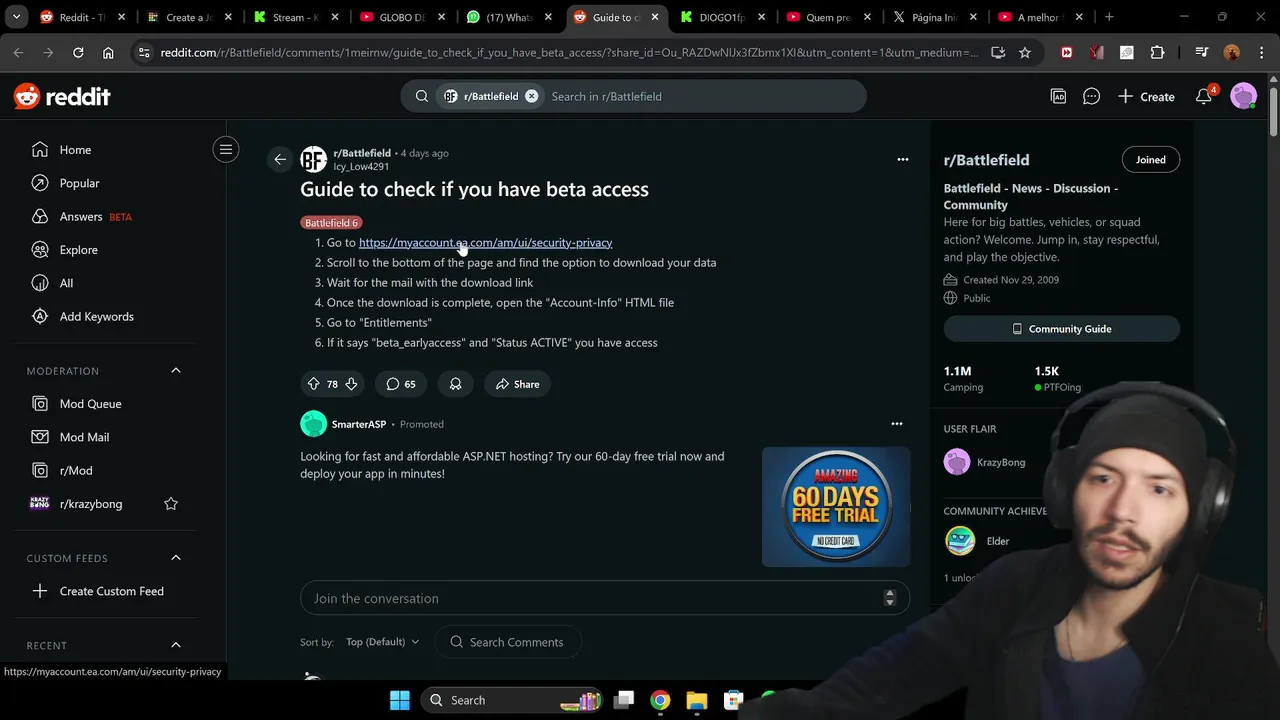The height and width of the screenshot is (720, 1280).
Task: Open the SmarterASP promoted ad options menu
Action: pos(897,424)
